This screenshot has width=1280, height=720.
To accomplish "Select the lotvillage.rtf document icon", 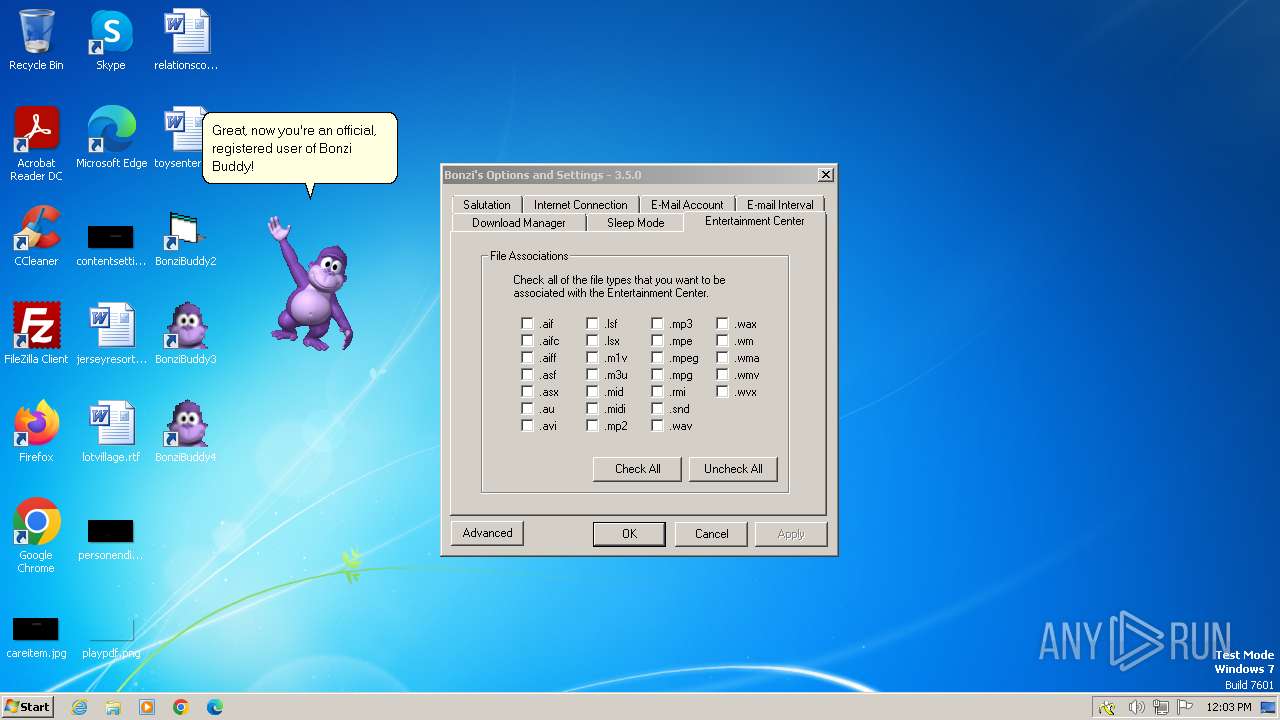I will [111, 432].
